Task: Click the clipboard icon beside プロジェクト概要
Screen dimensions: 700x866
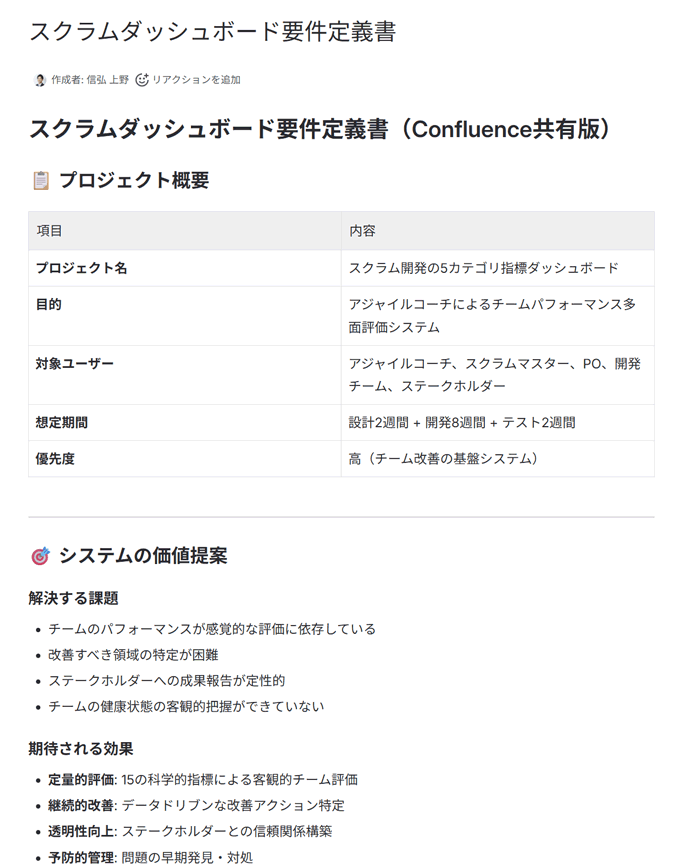Action: (37, 180)
